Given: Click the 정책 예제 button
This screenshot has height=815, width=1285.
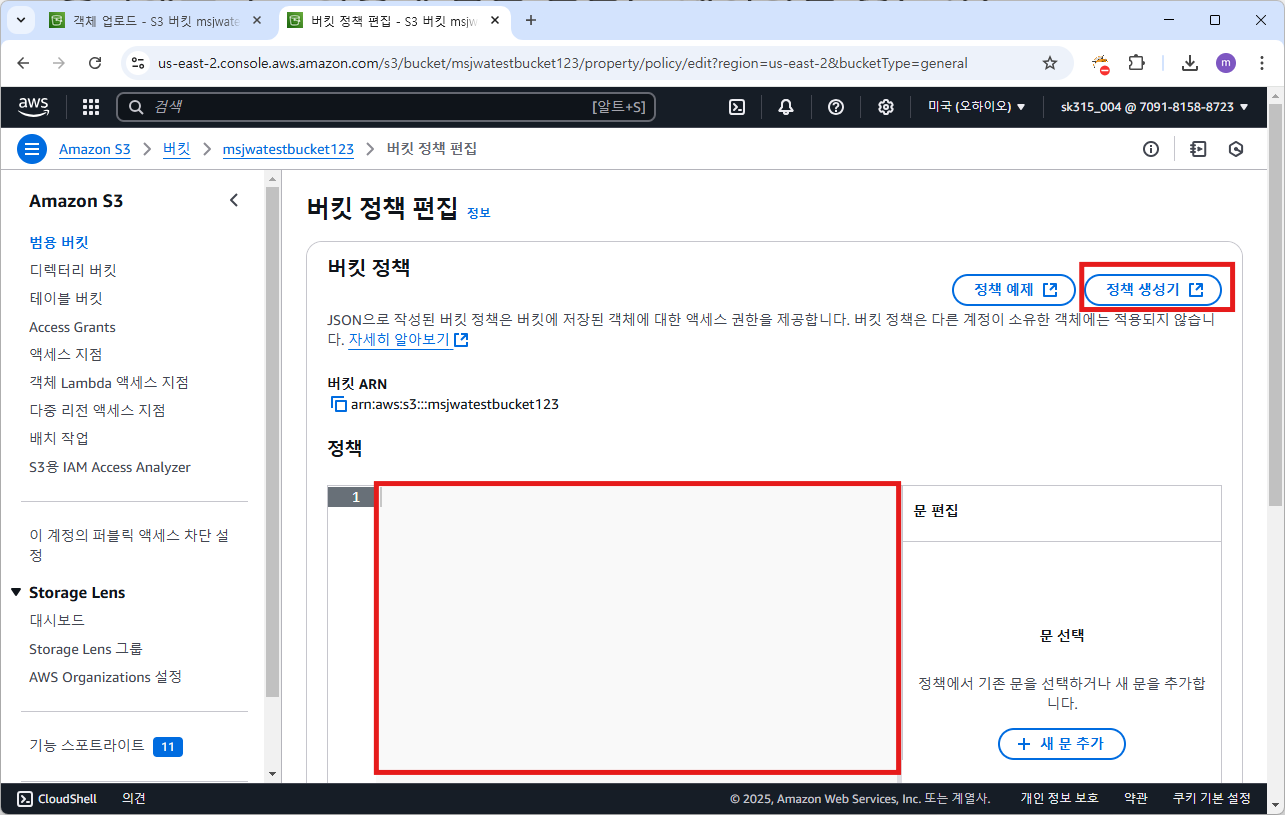Looking at the screenshot, I should pos(1016,290).
